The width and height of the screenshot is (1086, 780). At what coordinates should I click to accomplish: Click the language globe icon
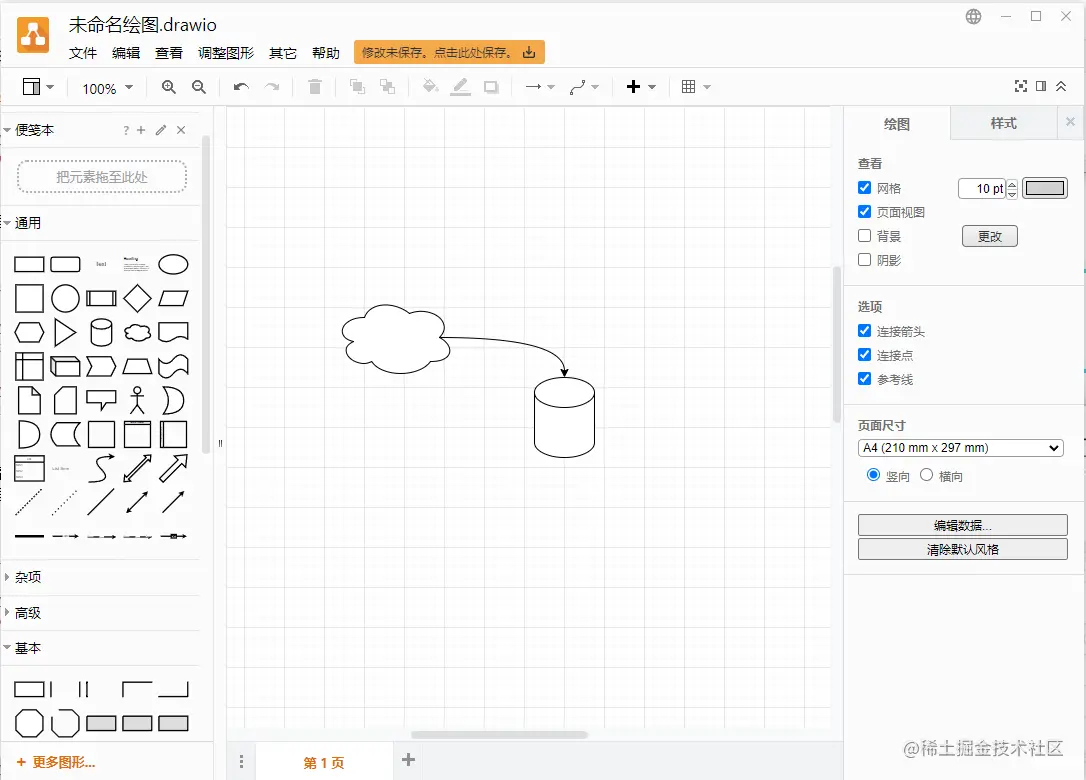(973, 17)
